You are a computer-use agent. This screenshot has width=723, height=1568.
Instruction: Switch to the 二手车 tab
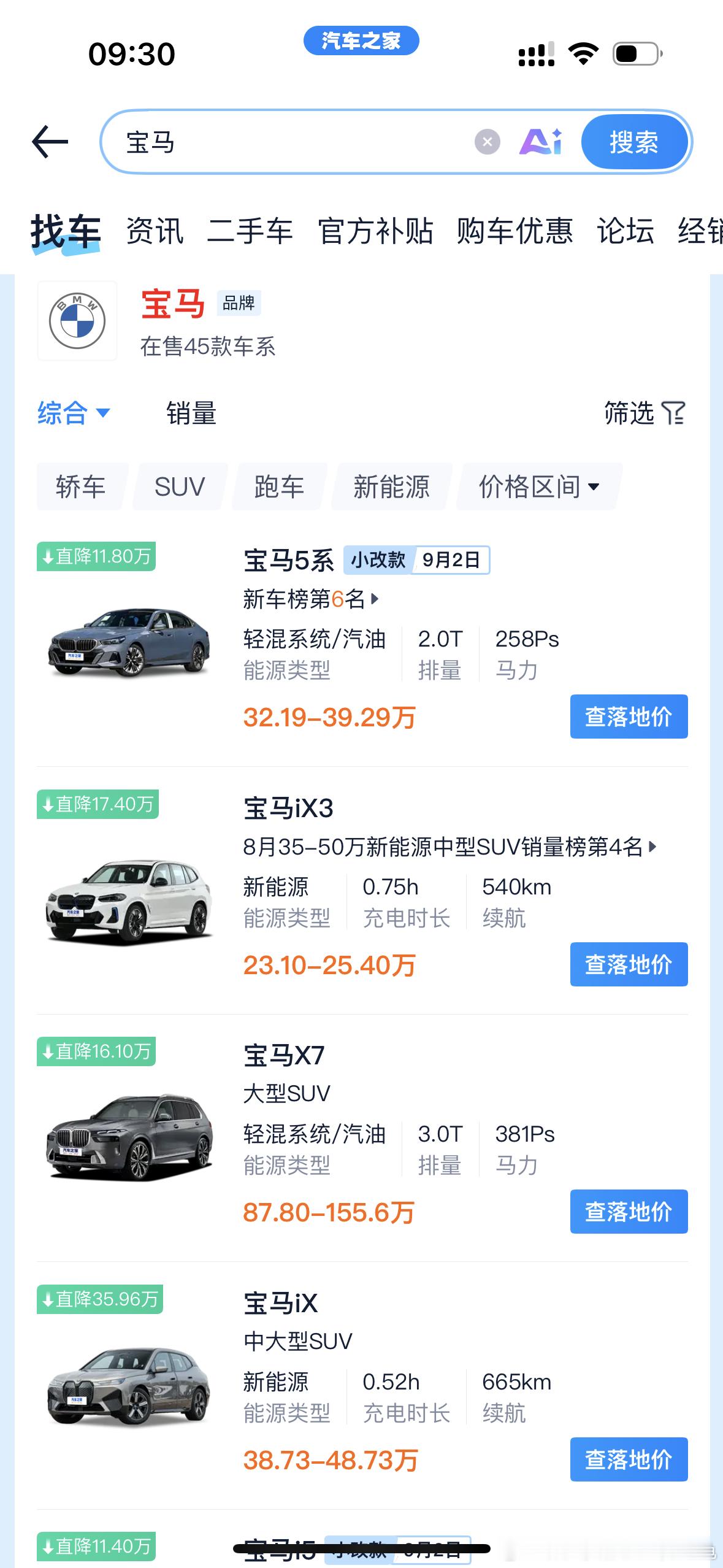click(250, 231)
